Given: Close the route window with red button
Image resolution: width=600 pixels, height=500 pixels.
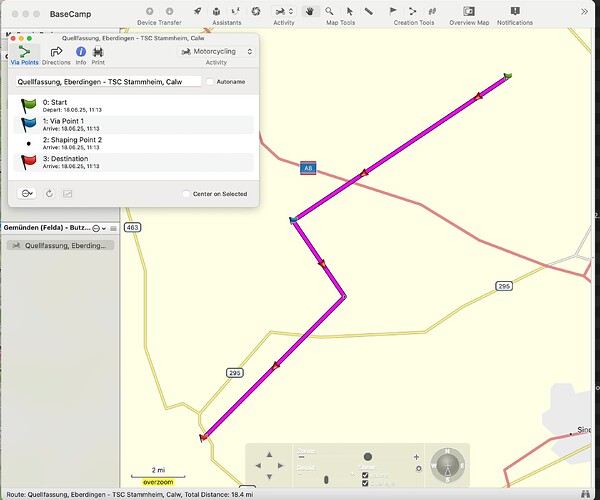Looking at the screenshot, I should tap(13, 38).
